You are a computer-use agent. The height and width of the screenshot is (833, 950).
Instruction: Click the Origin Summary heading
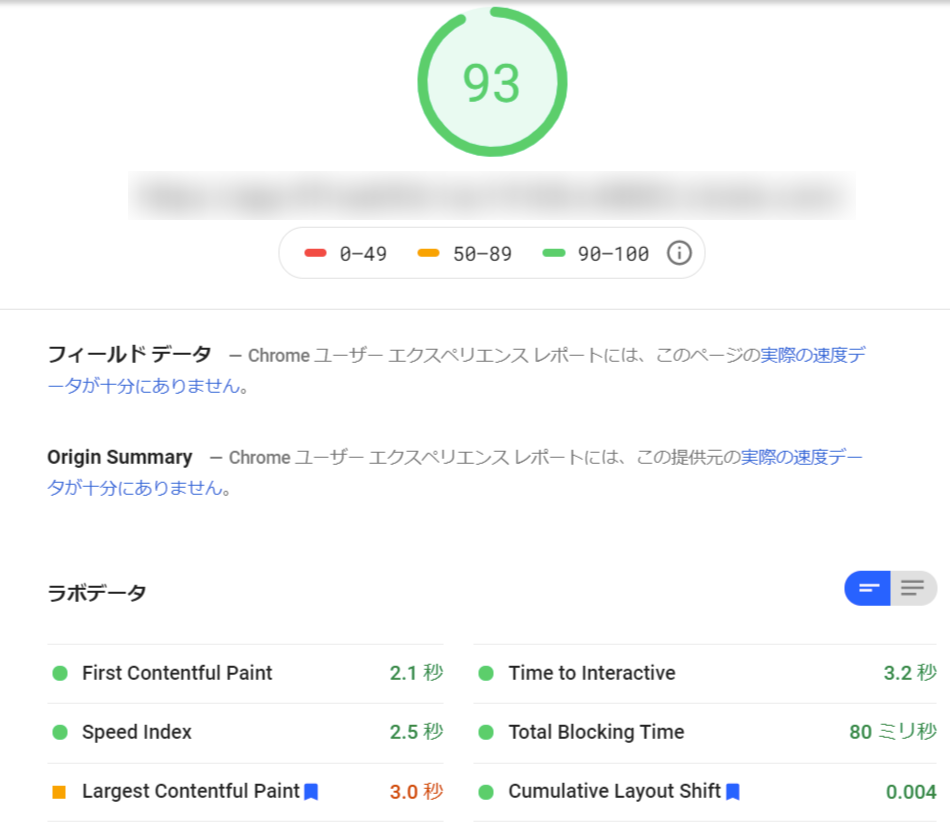tap(120, 457)
